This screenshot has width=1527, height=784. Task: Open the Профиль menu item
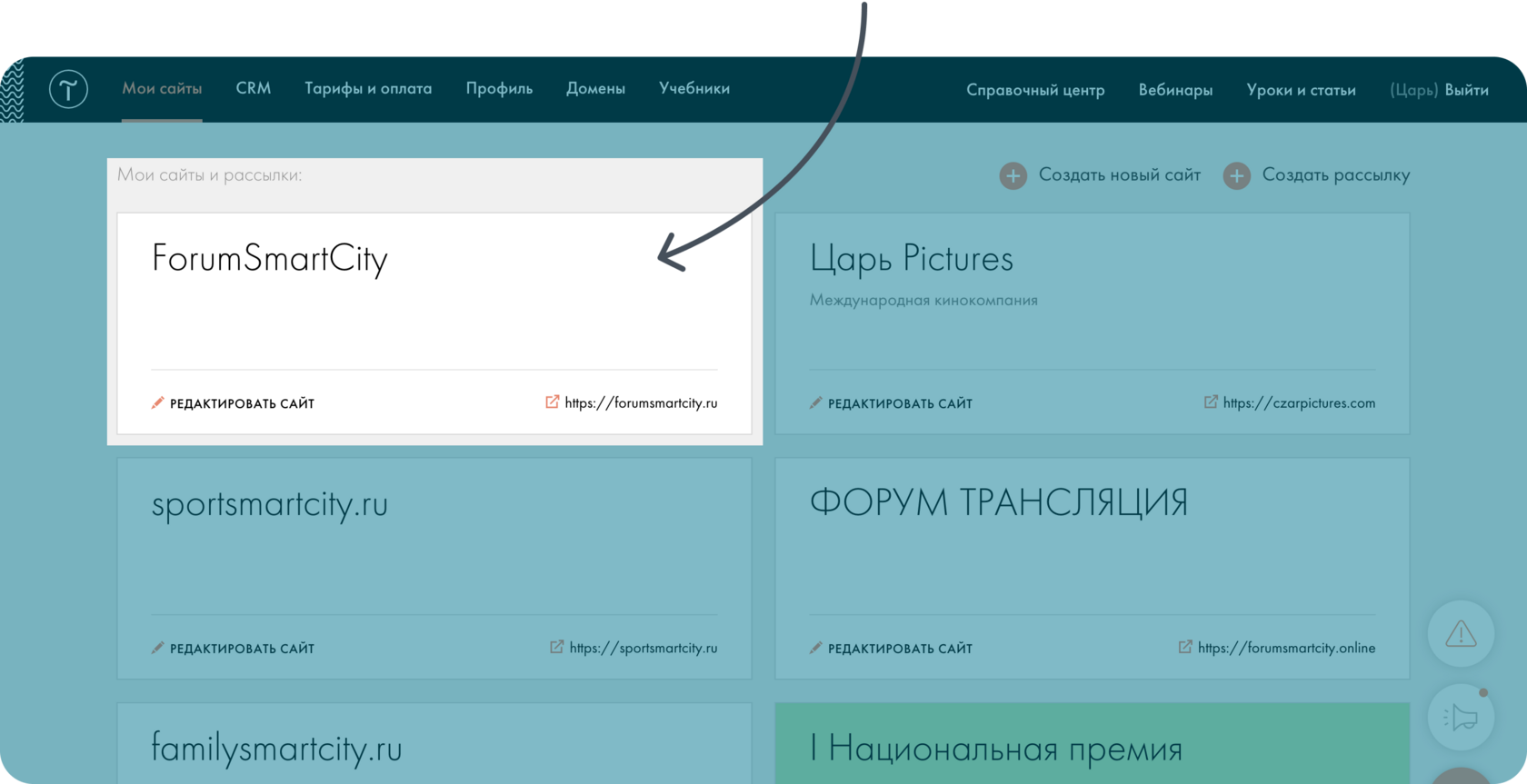point(499,88)
